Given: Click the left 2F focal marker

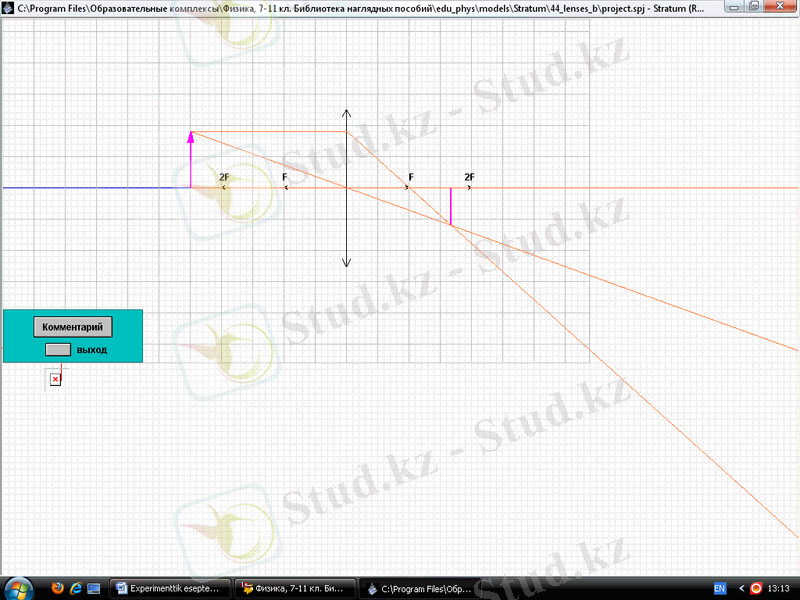Looking at the screenshot, I should click(224, 186).
